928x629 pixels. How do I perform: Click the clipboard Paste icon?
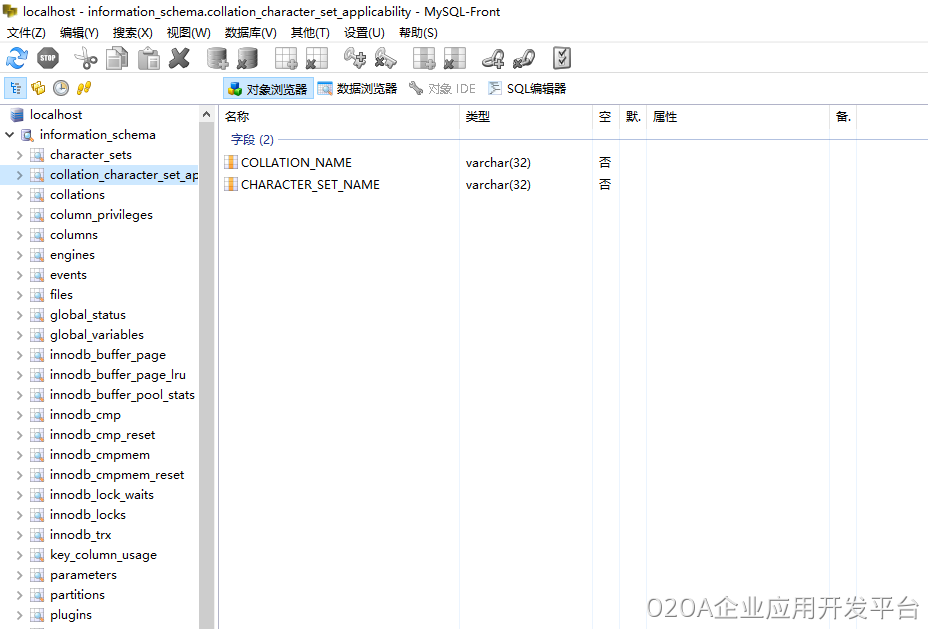149,59
